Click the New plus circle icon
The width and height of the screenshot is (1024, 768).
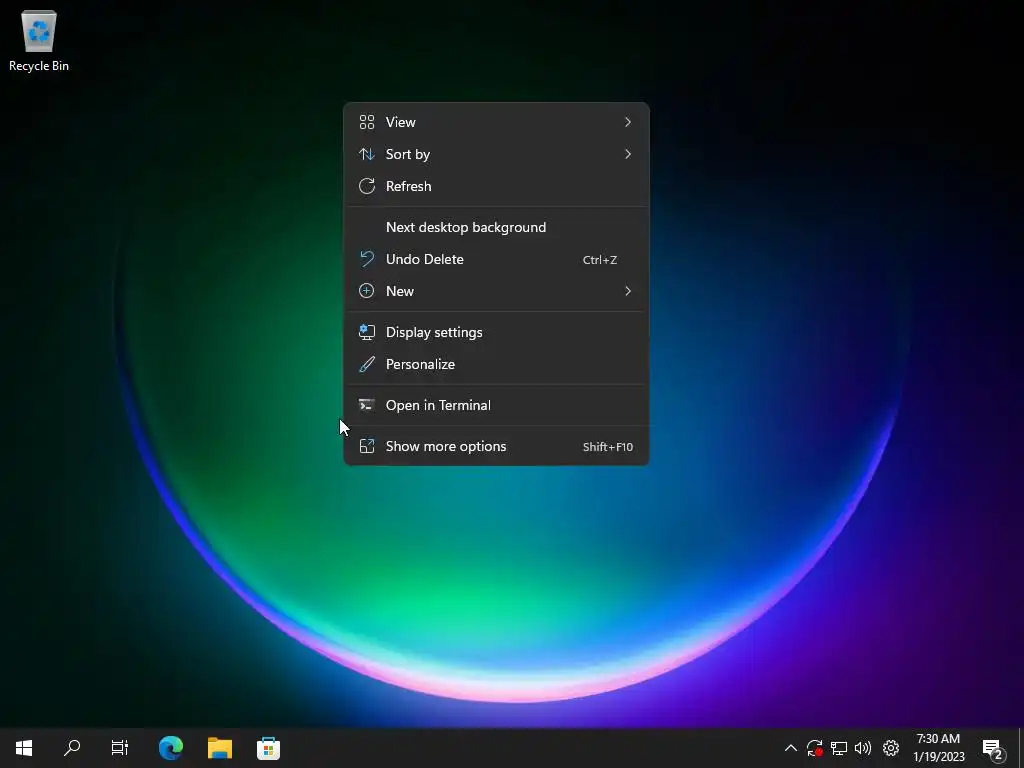click(x=367, y=291)
